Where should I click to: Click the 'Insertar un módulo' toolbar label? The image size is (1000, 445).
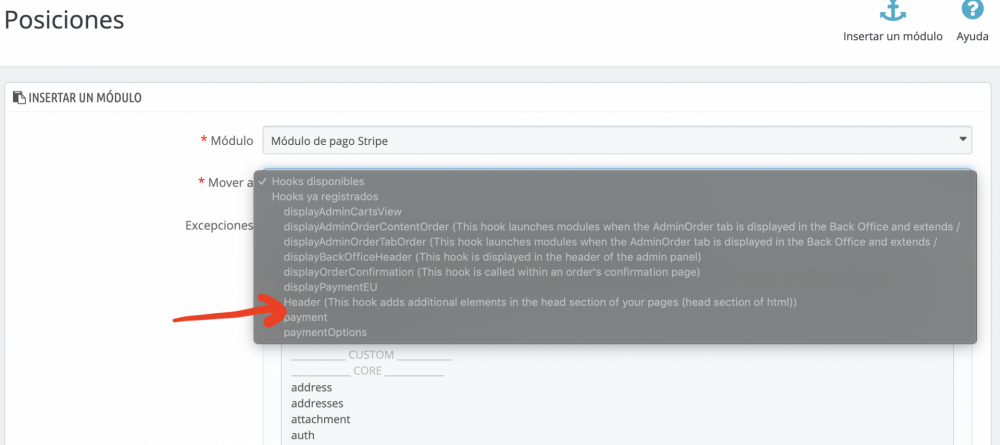tap(893, 36)
